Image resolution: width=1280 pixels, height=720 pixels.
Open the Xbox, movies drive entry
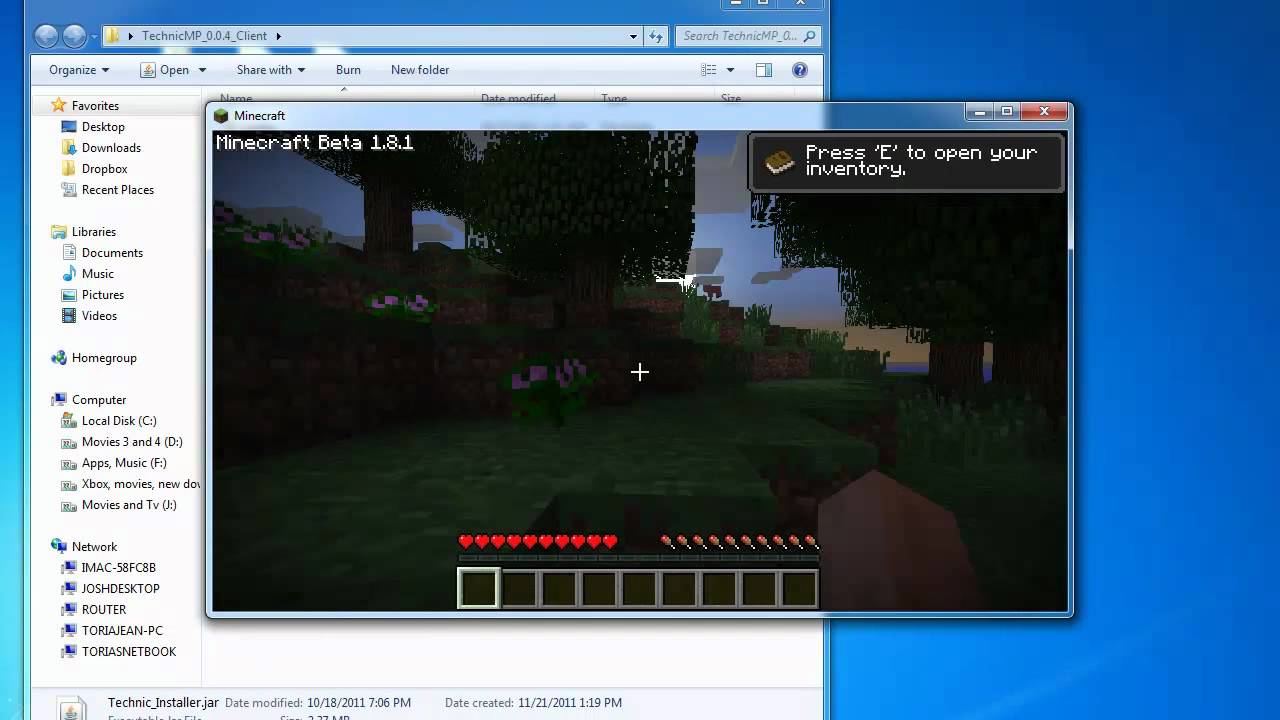pos(140,484)
